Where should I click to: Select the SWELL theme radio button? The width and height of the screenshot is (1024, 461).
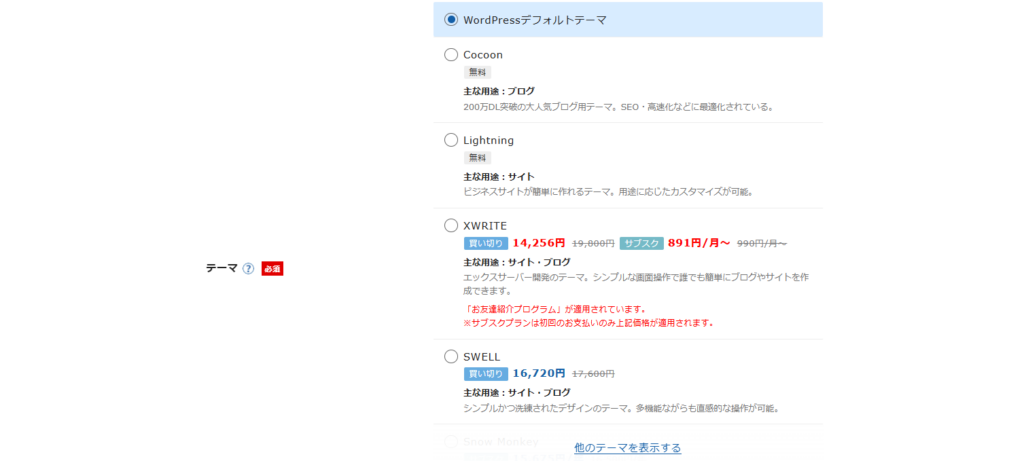point(451,357)
